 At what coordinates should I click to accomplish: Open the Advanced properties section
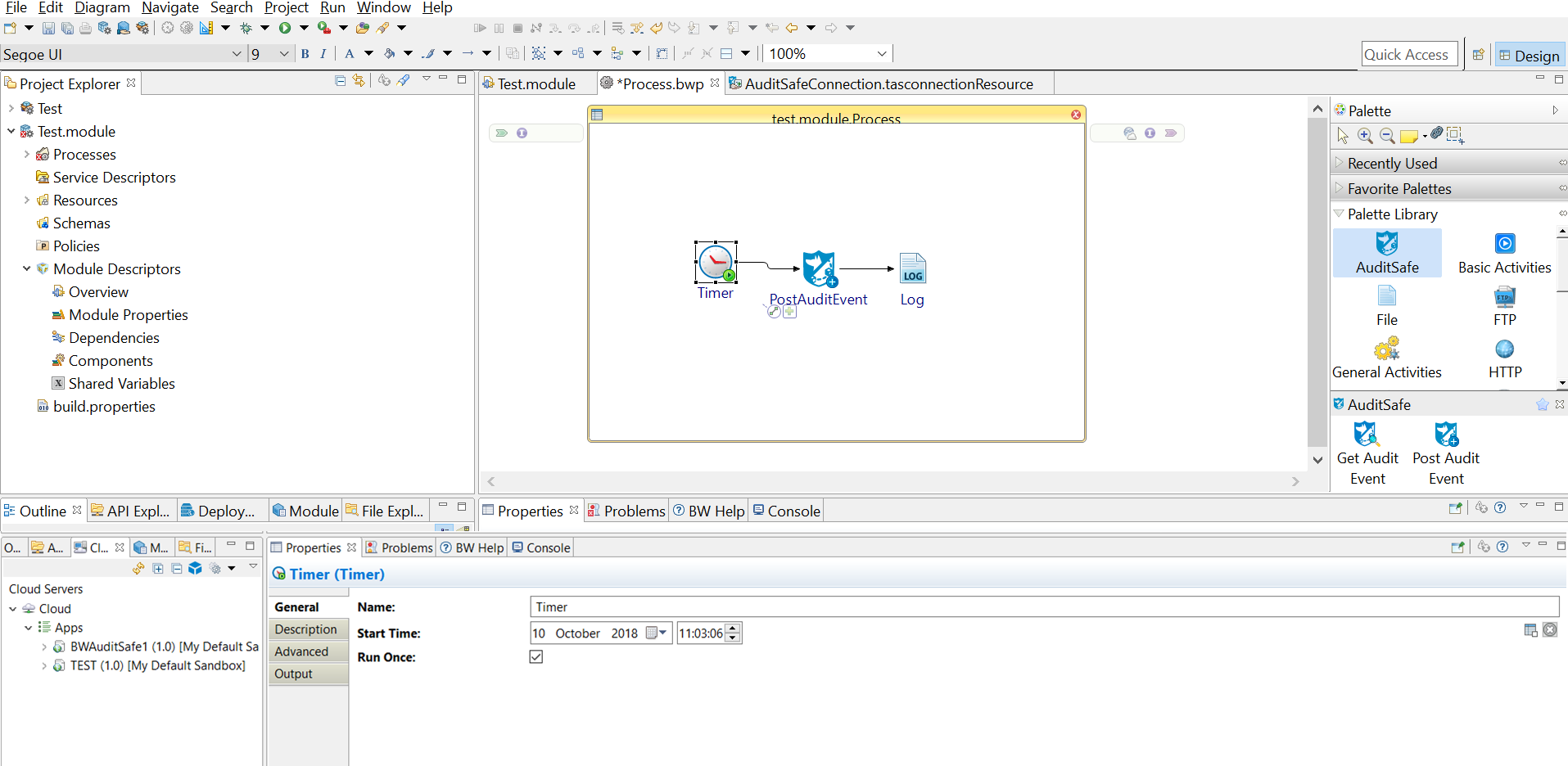(x=301, y=651)
